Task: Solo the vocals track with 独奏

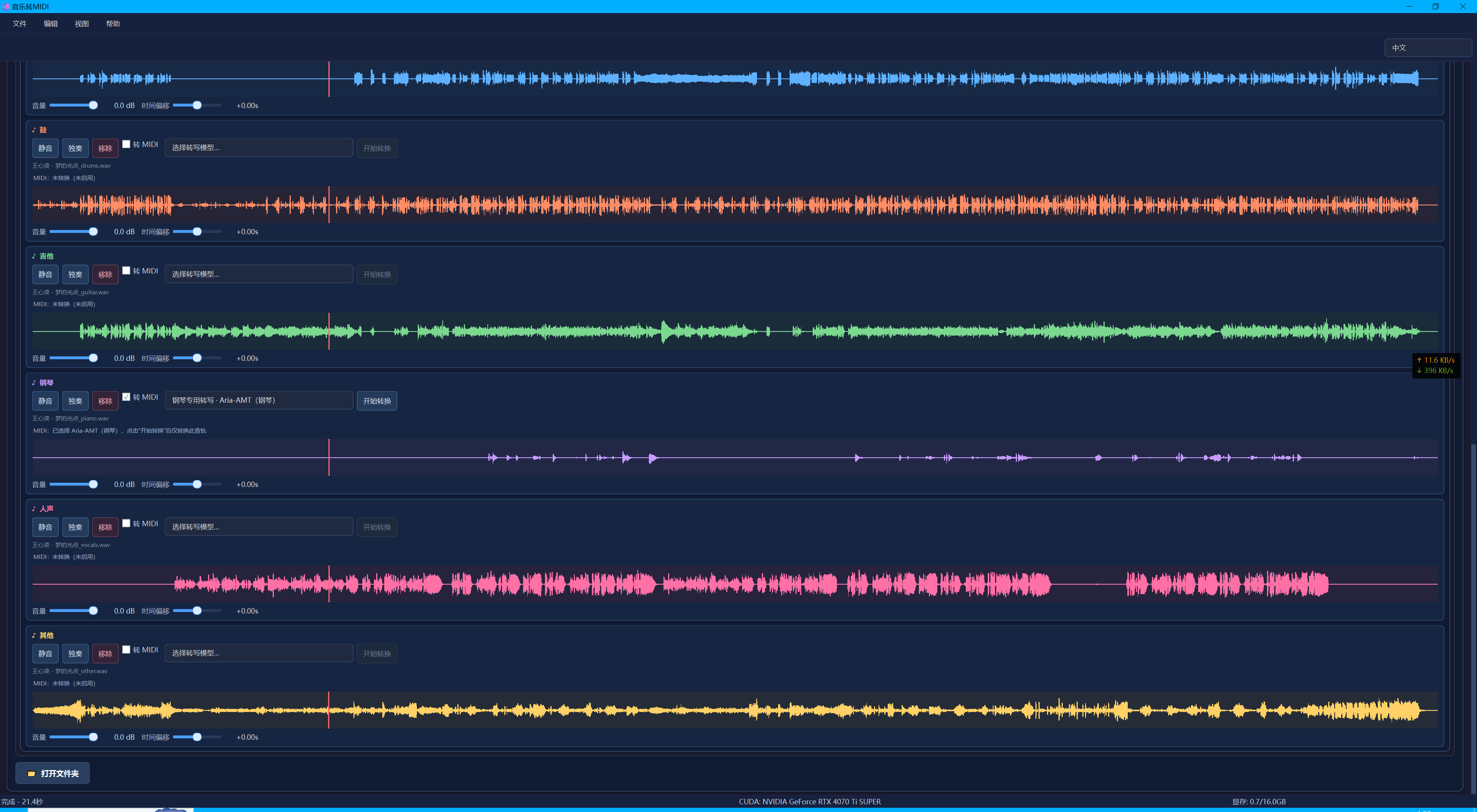Action: (75, 527)
